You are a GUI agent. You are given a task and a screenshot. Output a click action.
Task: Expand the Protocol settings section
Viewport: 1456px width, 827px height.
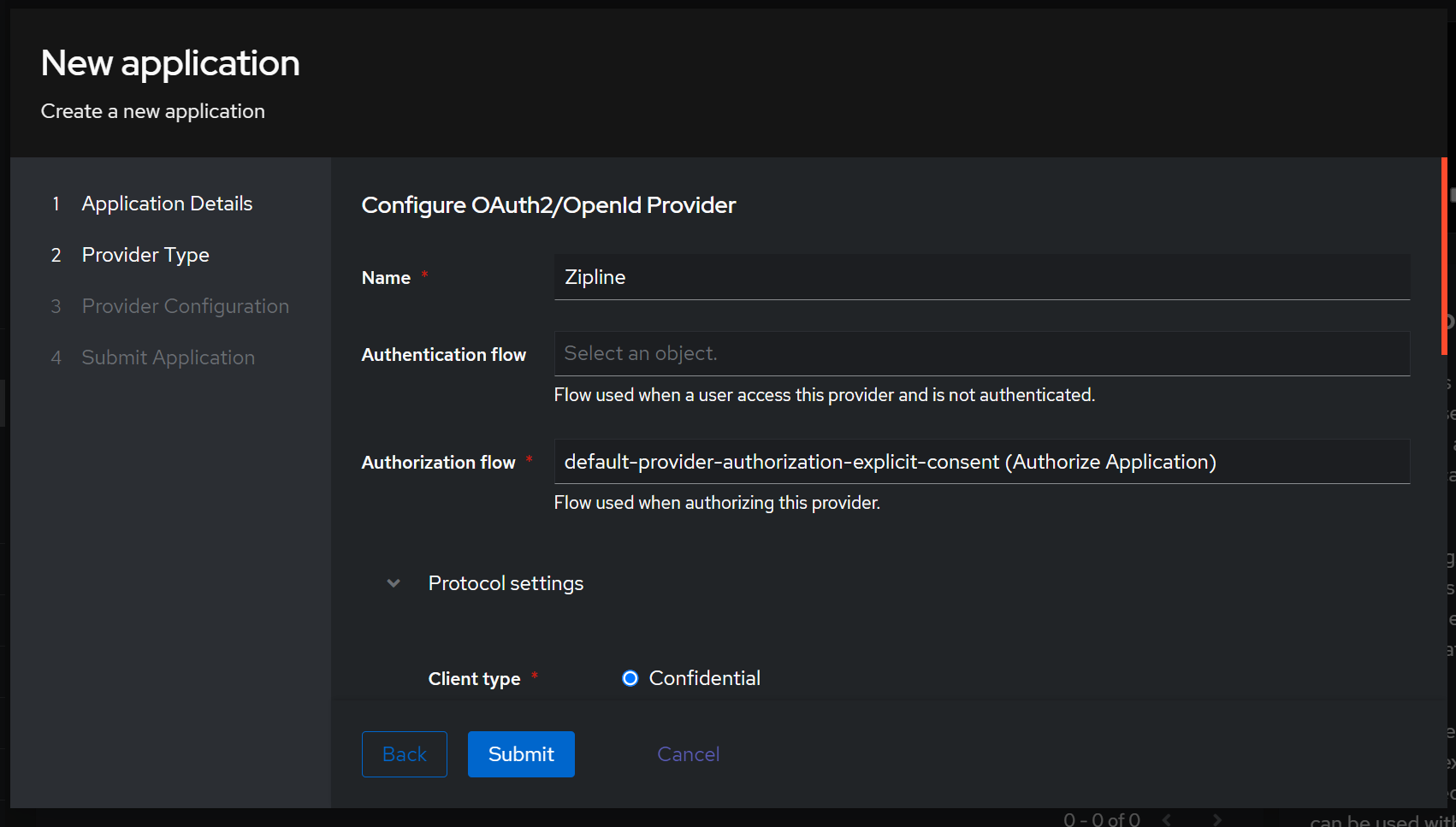point(505,582)
